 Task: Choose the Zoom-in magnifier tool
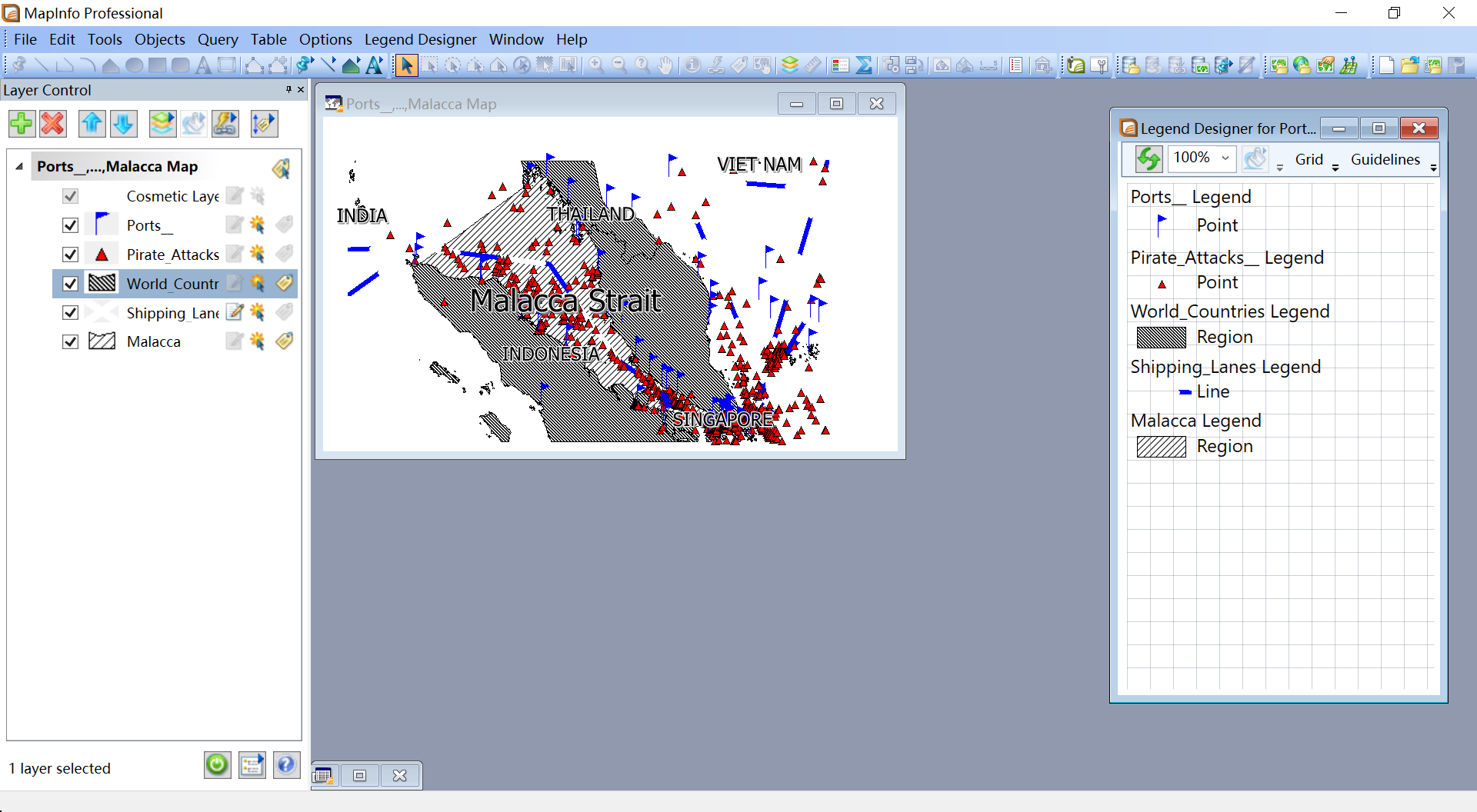[x=596, y=65]
